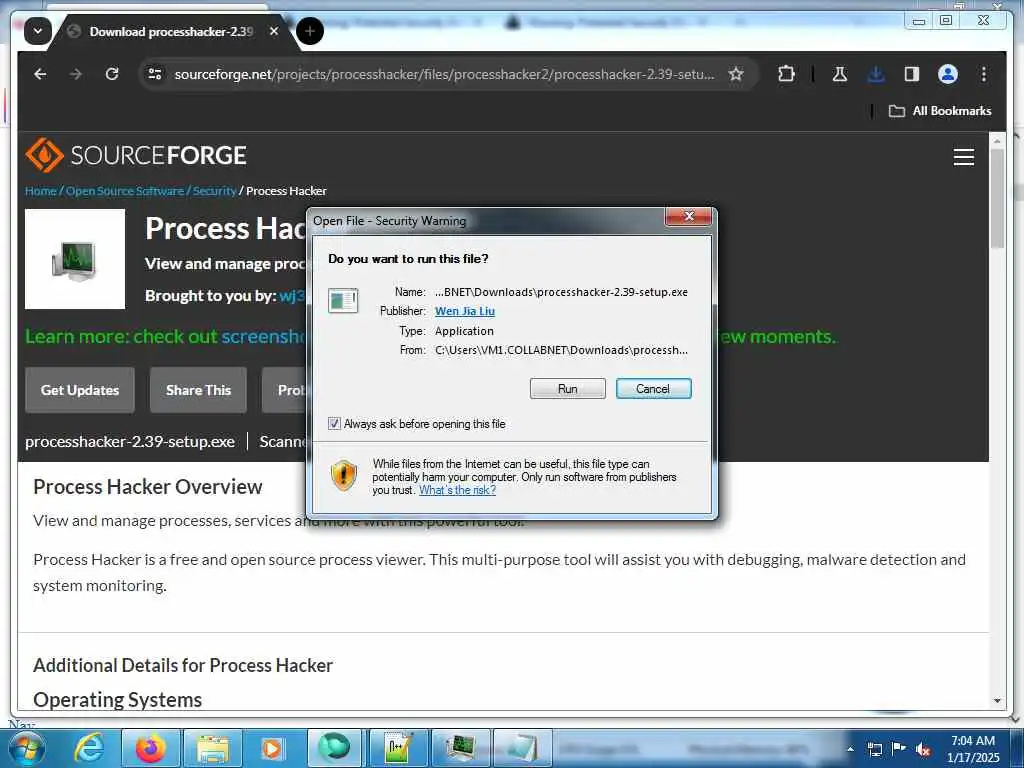
Task: Follow the Home breadcrumb link
Action: 40,191
